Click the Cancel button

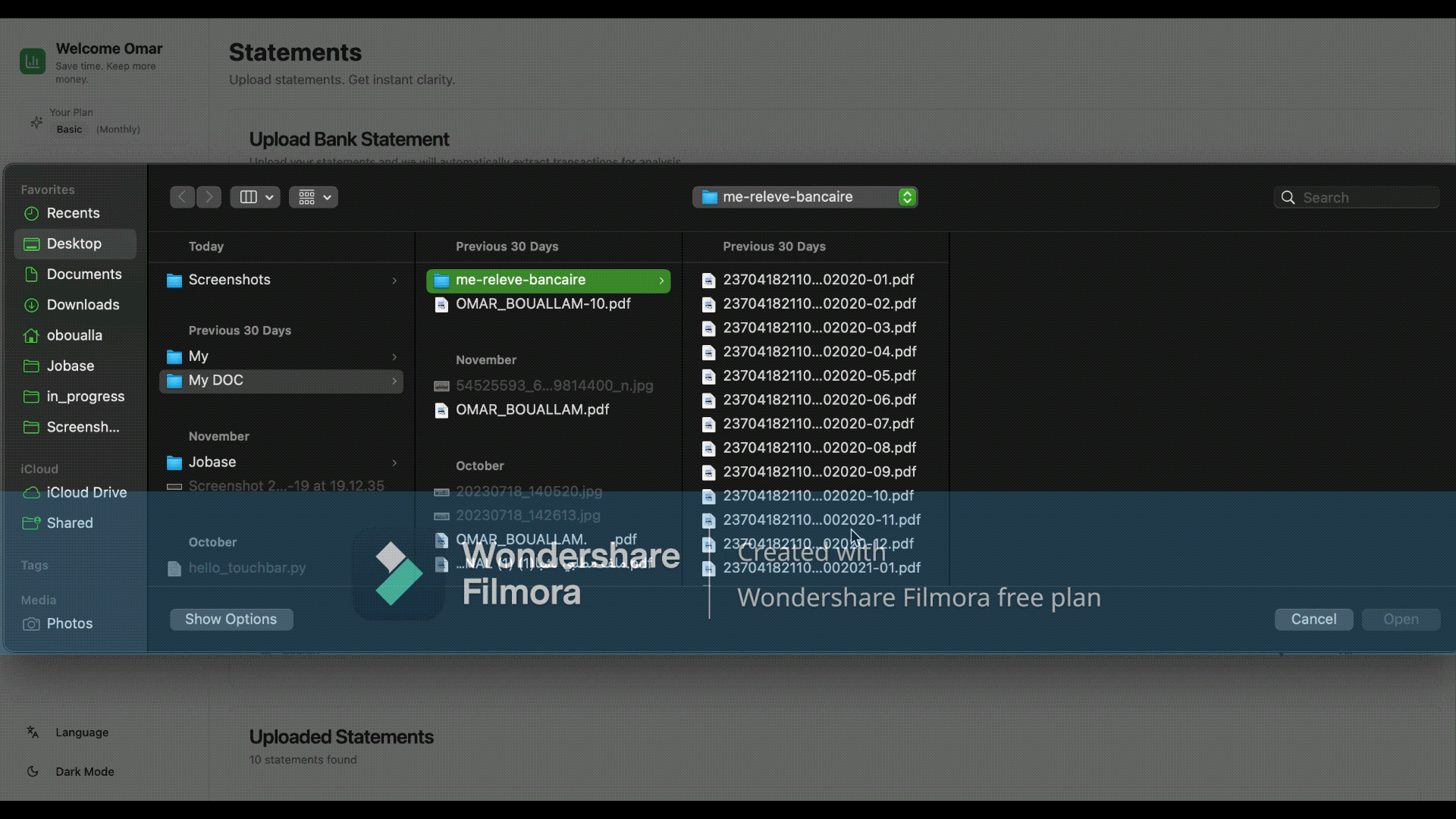pos(1313,620)
